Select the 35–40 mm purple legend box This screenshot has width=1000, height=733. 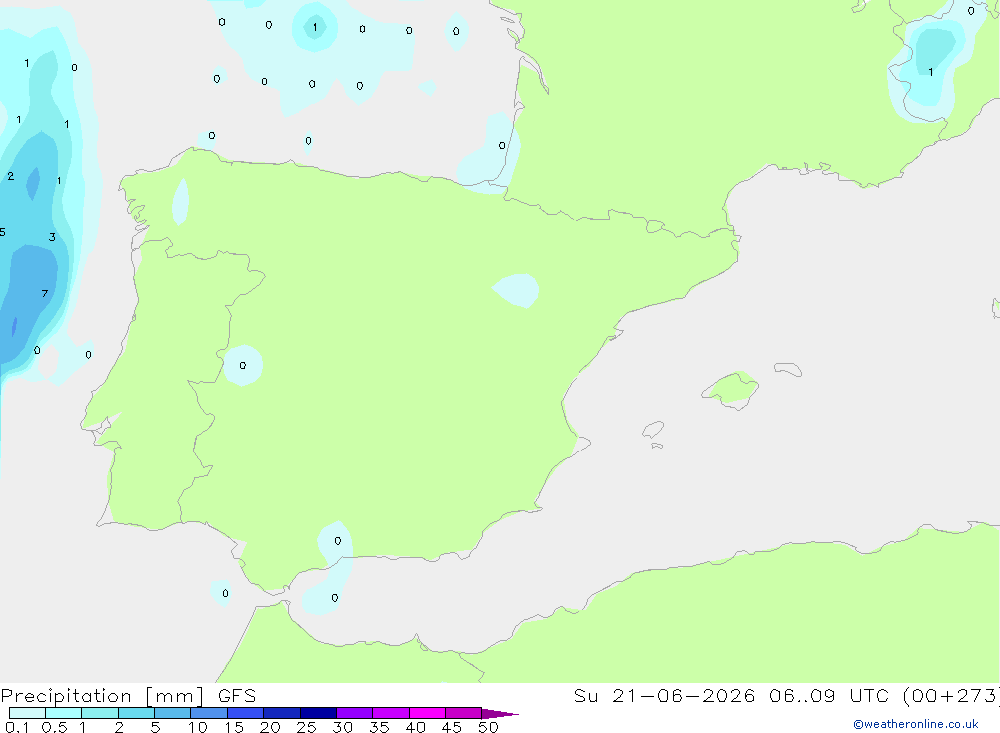pos(391,713)
